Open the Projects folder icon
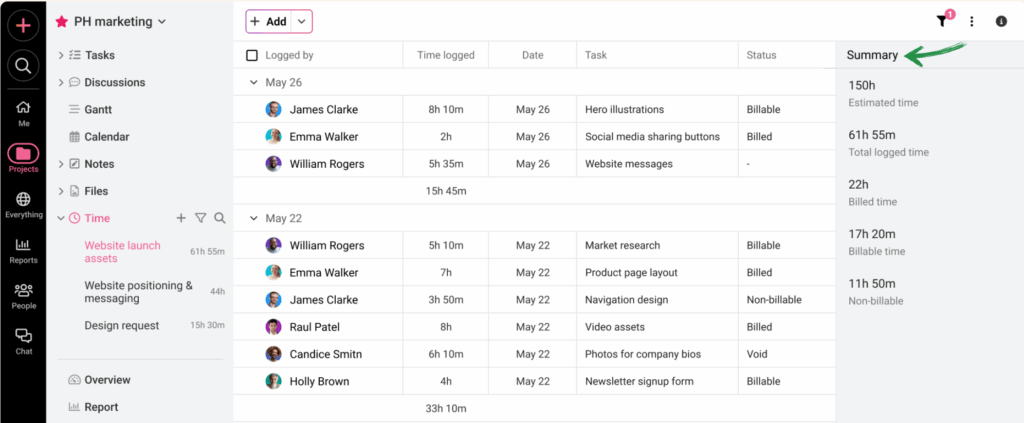 point(23,153)
